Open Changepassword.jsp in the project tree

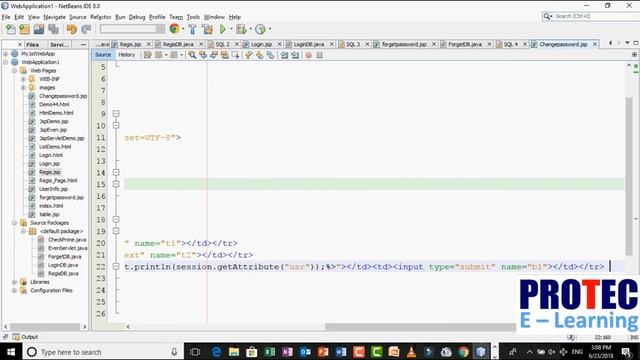[x=63, y=96]
